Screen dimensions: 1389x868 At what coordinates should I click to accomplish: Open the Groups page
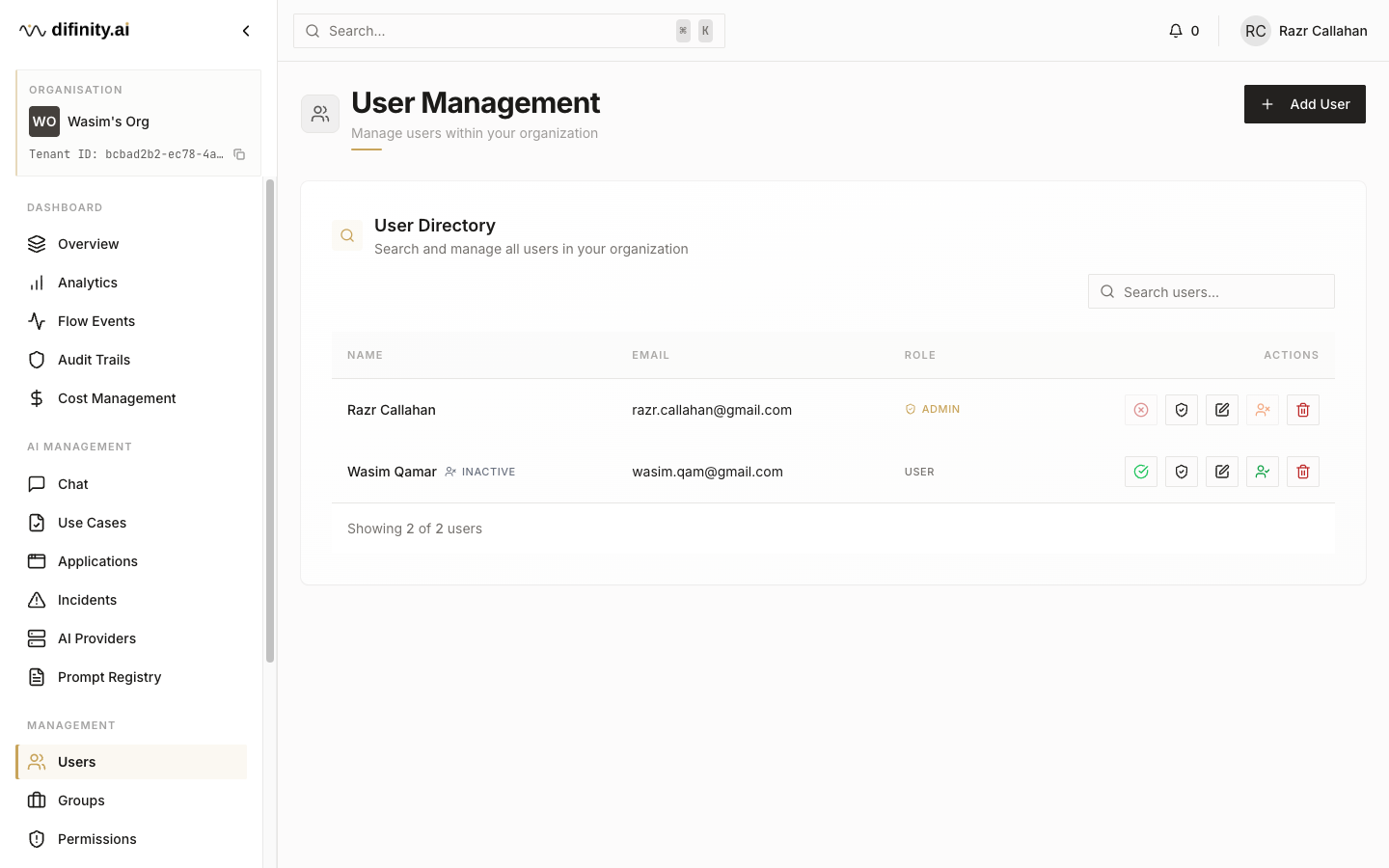(x=131, y=800)
